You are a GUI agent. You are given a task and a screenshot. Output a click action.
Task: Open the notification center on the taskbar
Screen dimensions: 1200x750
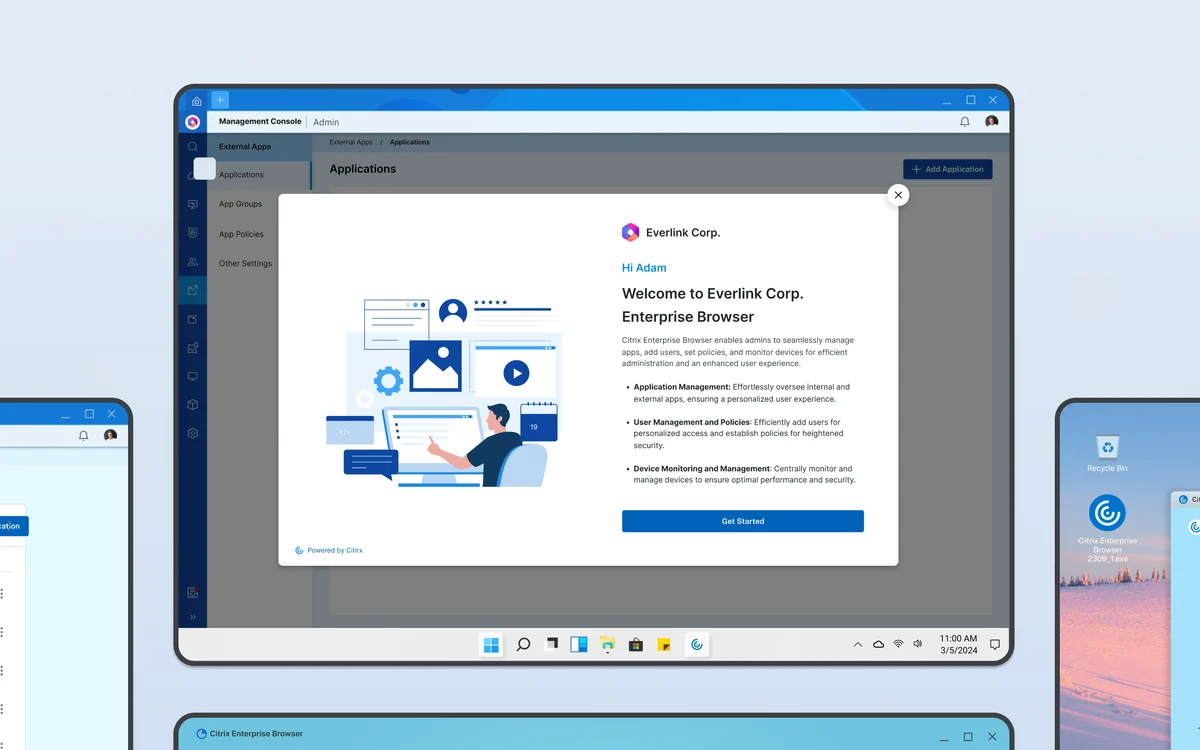pos(995,645)
